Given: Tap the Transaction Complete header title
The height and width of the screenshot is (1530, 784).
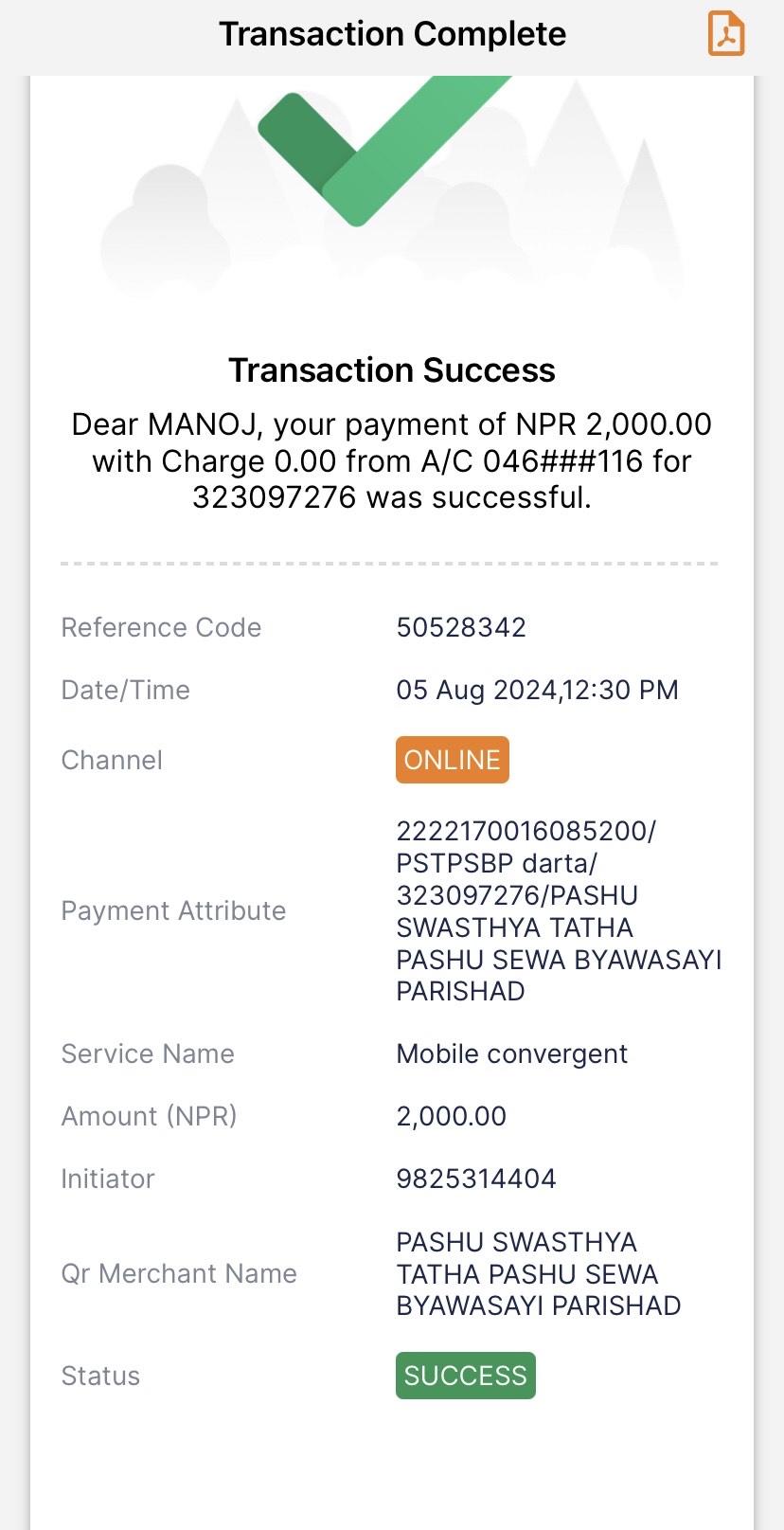Looking at the screenshot, I should tap(392, 34).
